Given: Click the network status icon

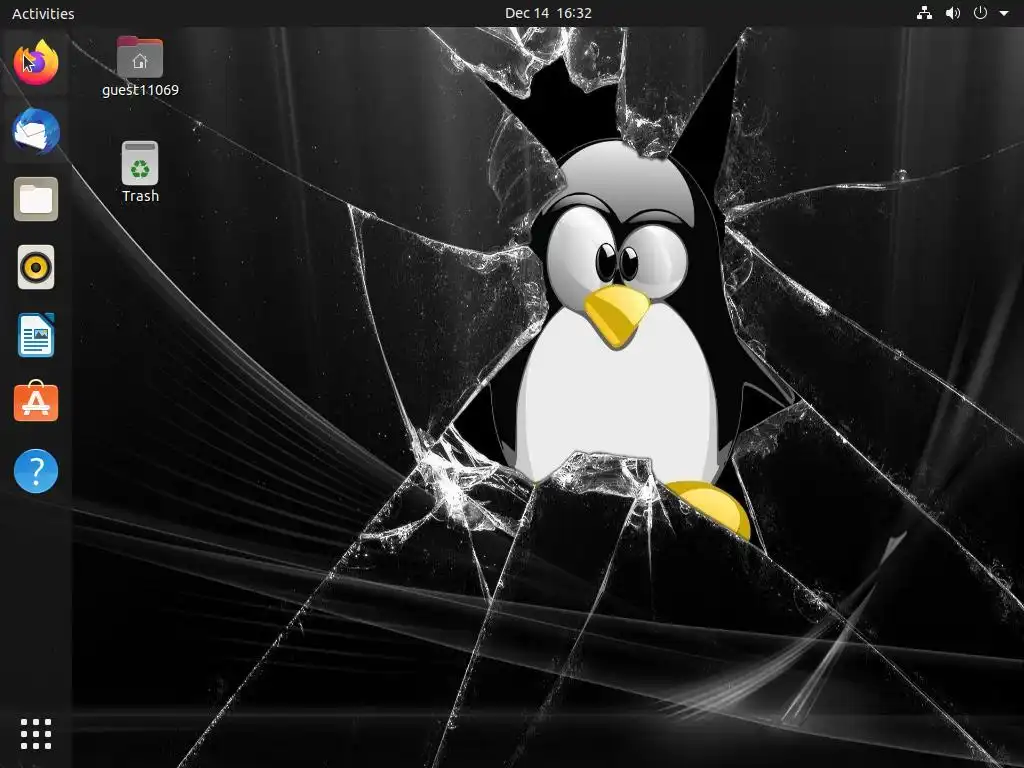Looking at the screenshot, I should pos(924,13).
